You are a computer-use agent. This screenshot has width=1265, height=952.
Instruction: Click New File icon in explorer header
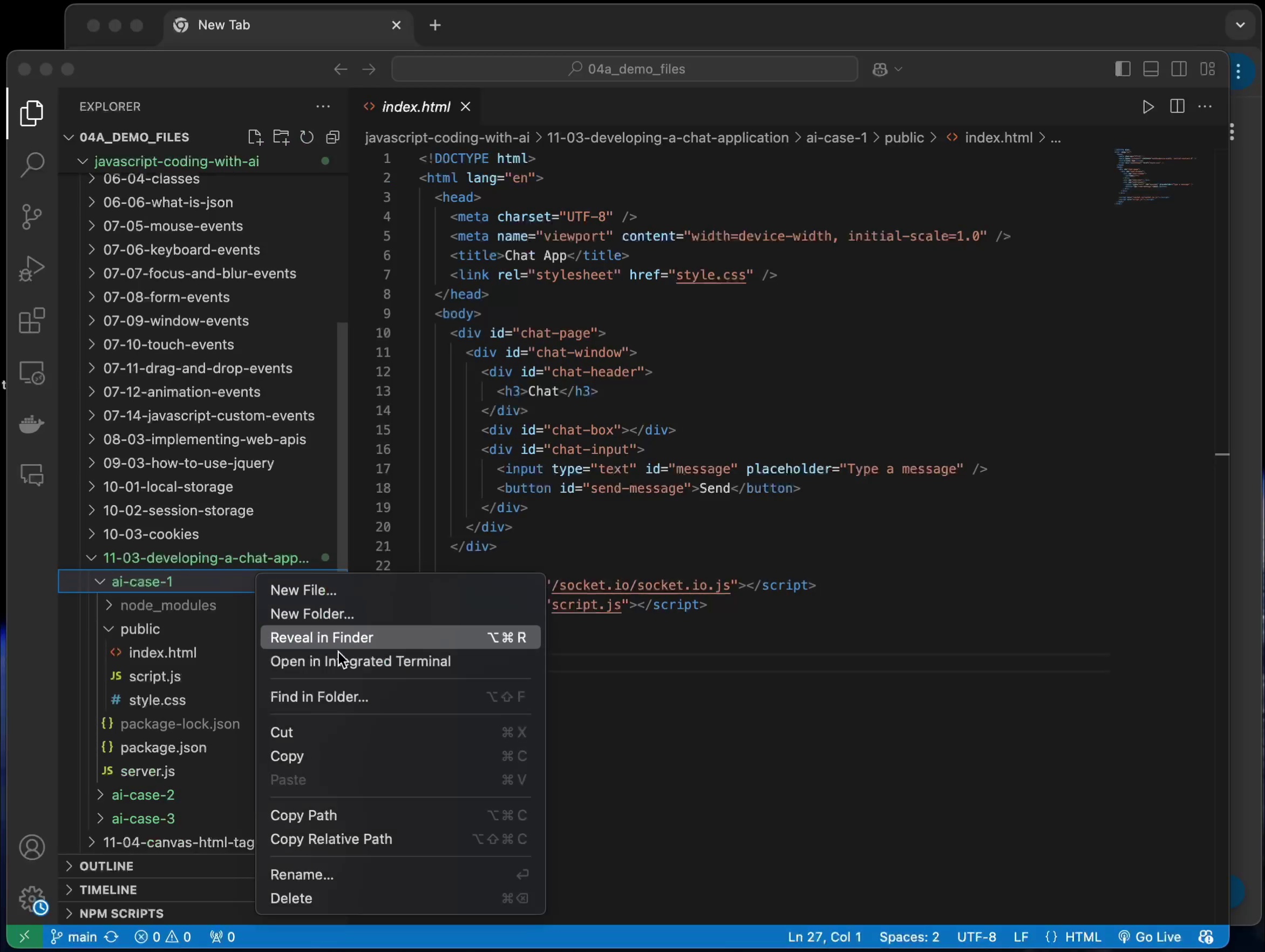(255, 137)
